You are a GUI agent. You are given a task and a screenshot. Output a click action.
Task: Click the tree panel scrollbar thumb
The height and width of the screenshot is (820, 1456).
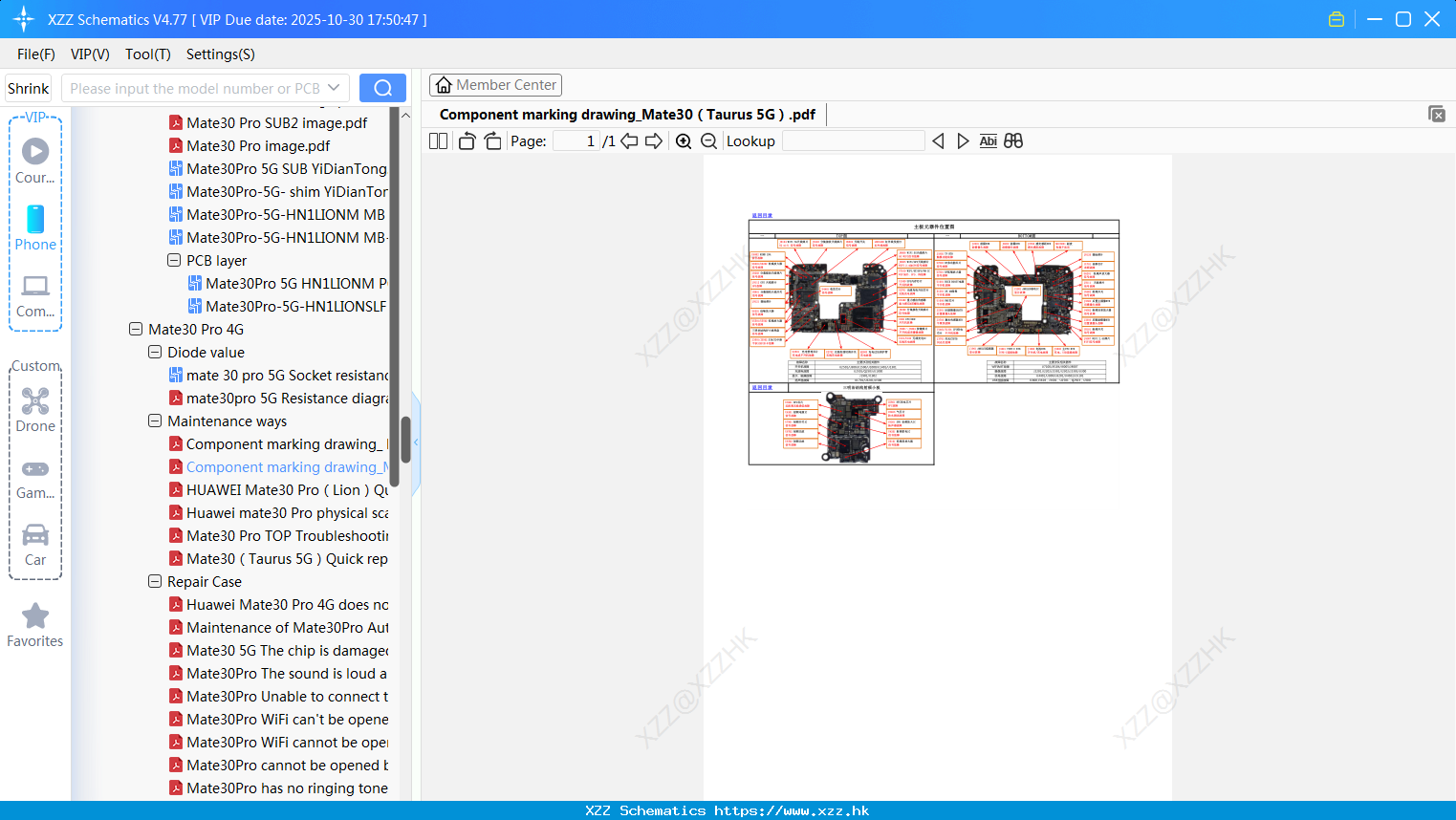pyautogui.click(x=405, y=440)
